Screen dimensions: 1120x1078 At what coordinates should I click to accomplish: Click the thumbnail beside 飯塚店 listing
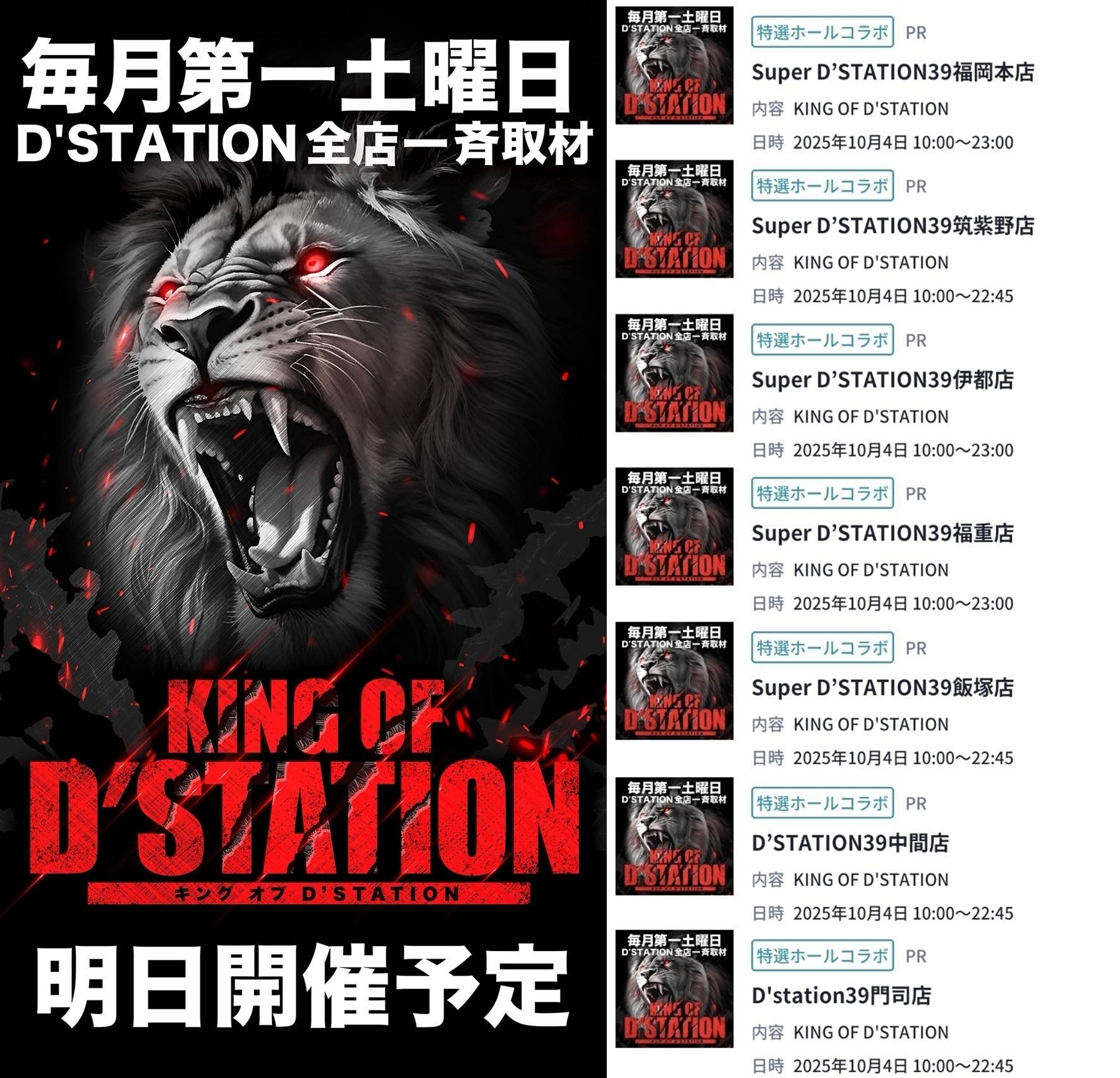[x=674, y=681]
